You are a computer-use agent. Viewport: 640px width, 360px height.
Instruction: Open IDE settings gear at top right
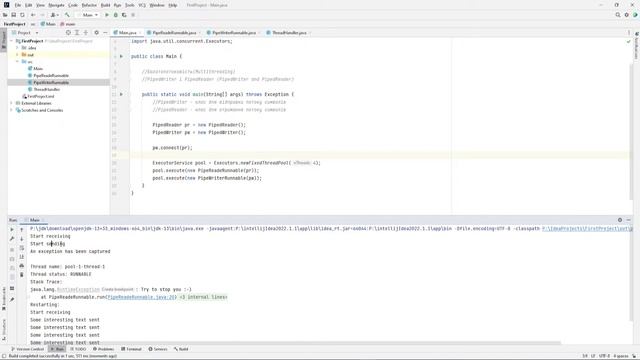coord(627,15)
